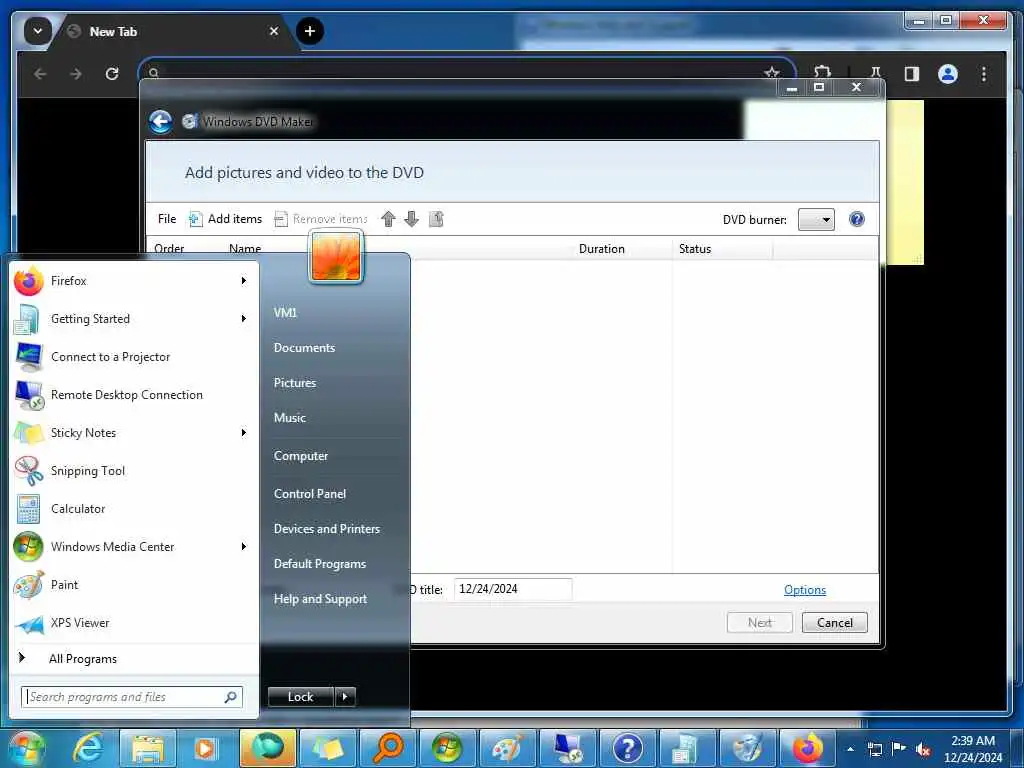
Task: Open VM1 user folder
Action: pos(285,313)
